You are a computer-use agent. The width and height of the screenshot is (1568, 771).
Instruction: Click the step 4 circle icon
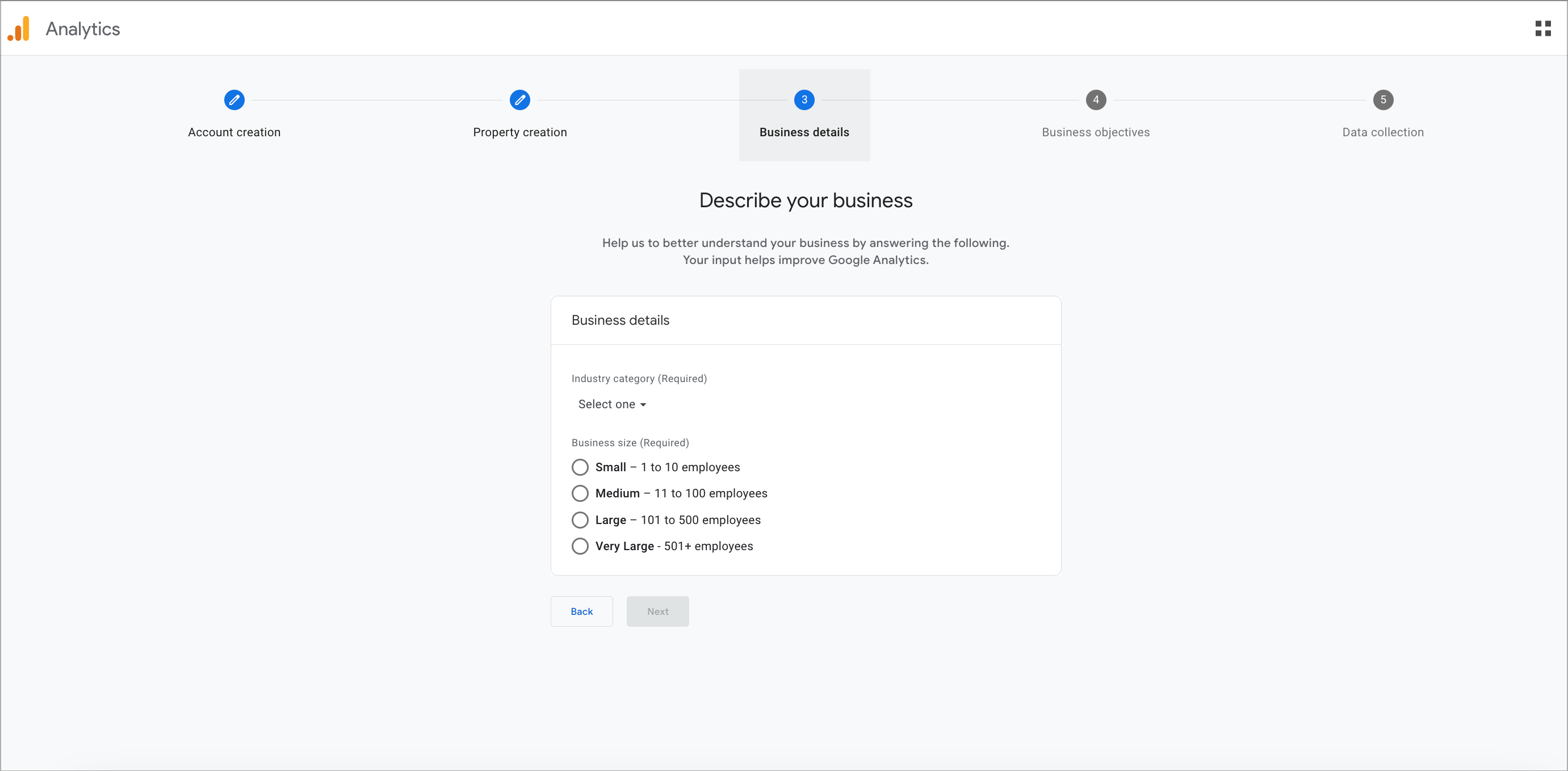click(x=1096, y=100)
